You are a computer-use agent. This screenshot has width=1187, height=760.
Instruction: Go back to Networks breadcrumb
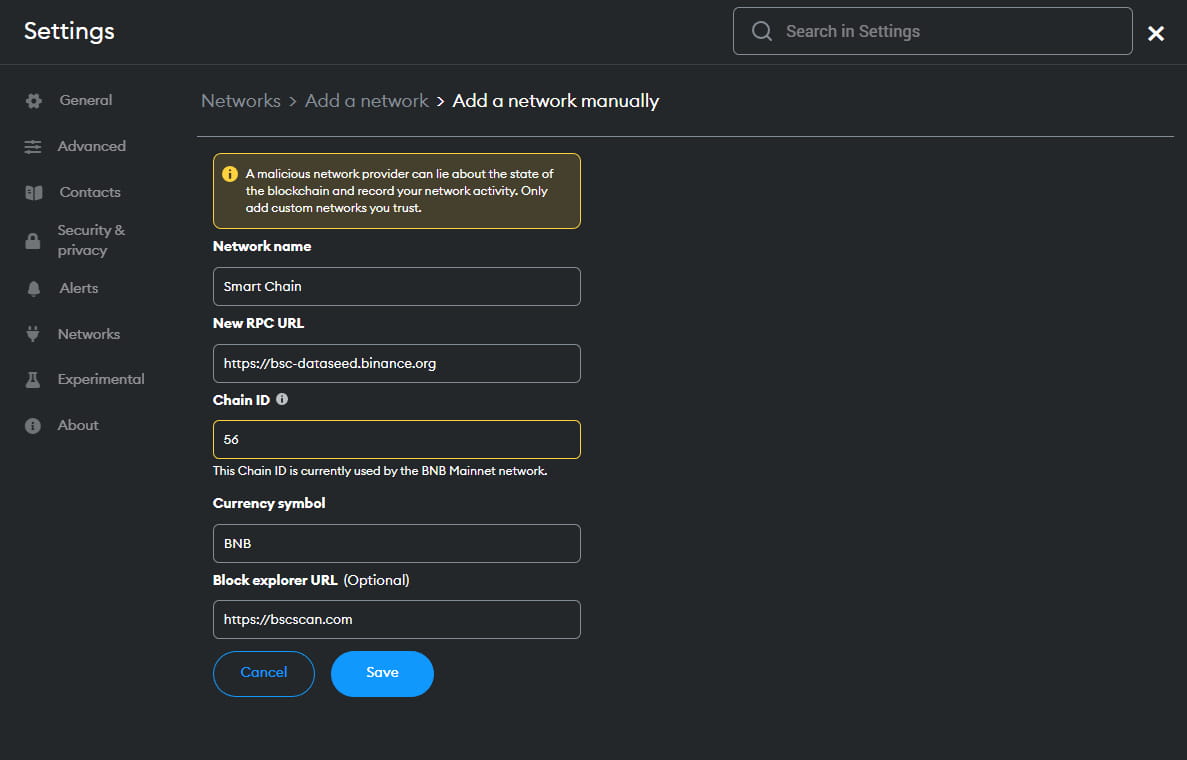pos(240,101)
